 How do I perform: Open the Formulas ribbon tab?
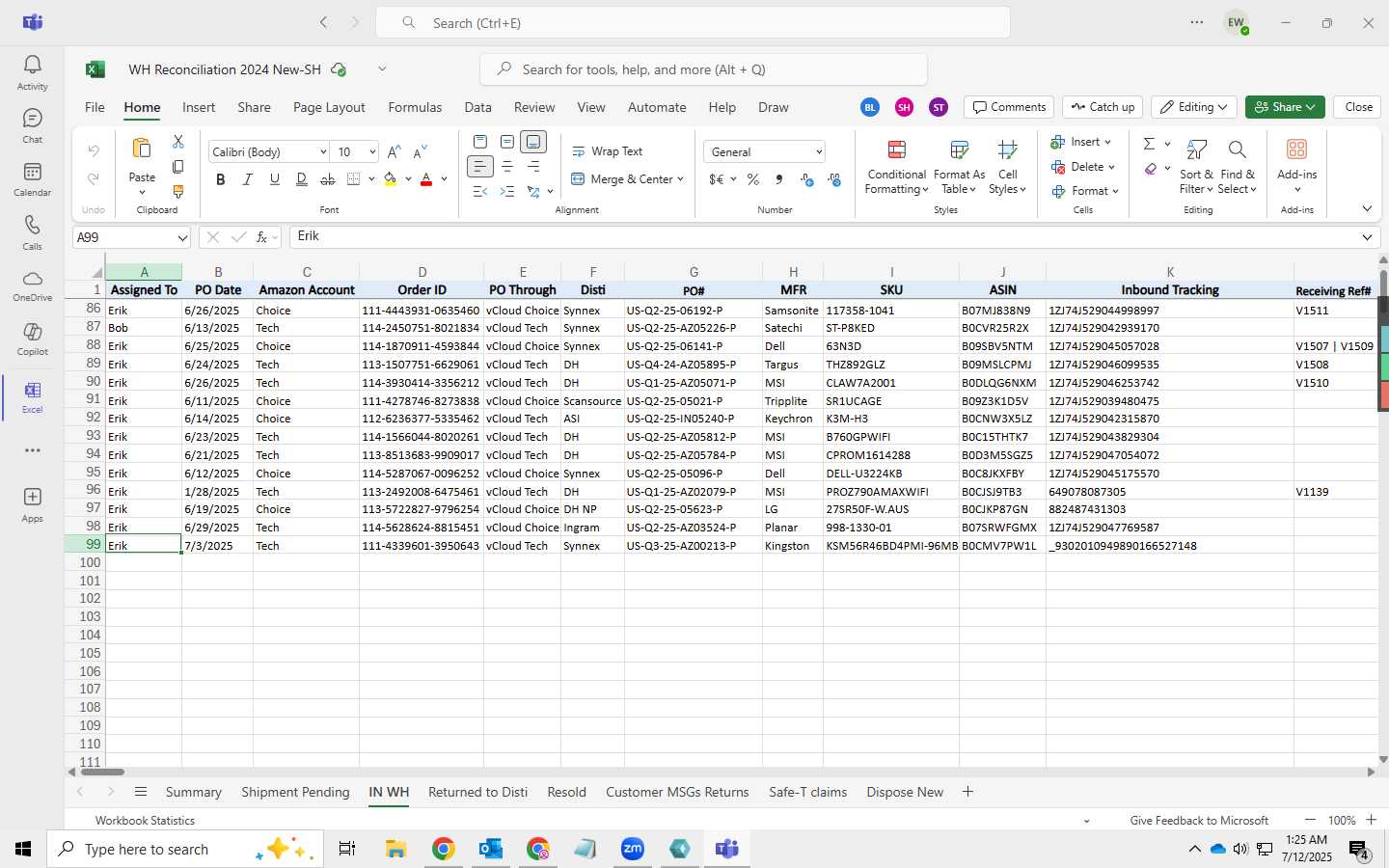pyautogui.click(x=415, y=107)
